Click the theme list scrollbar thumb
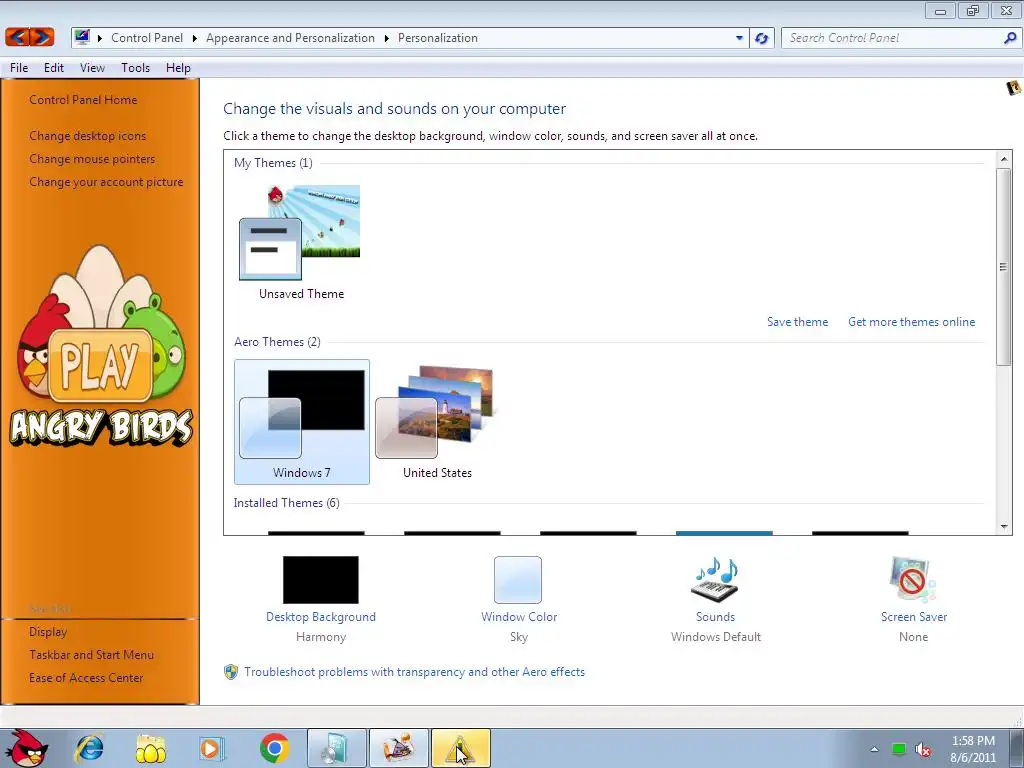 tap(1004, 266)
